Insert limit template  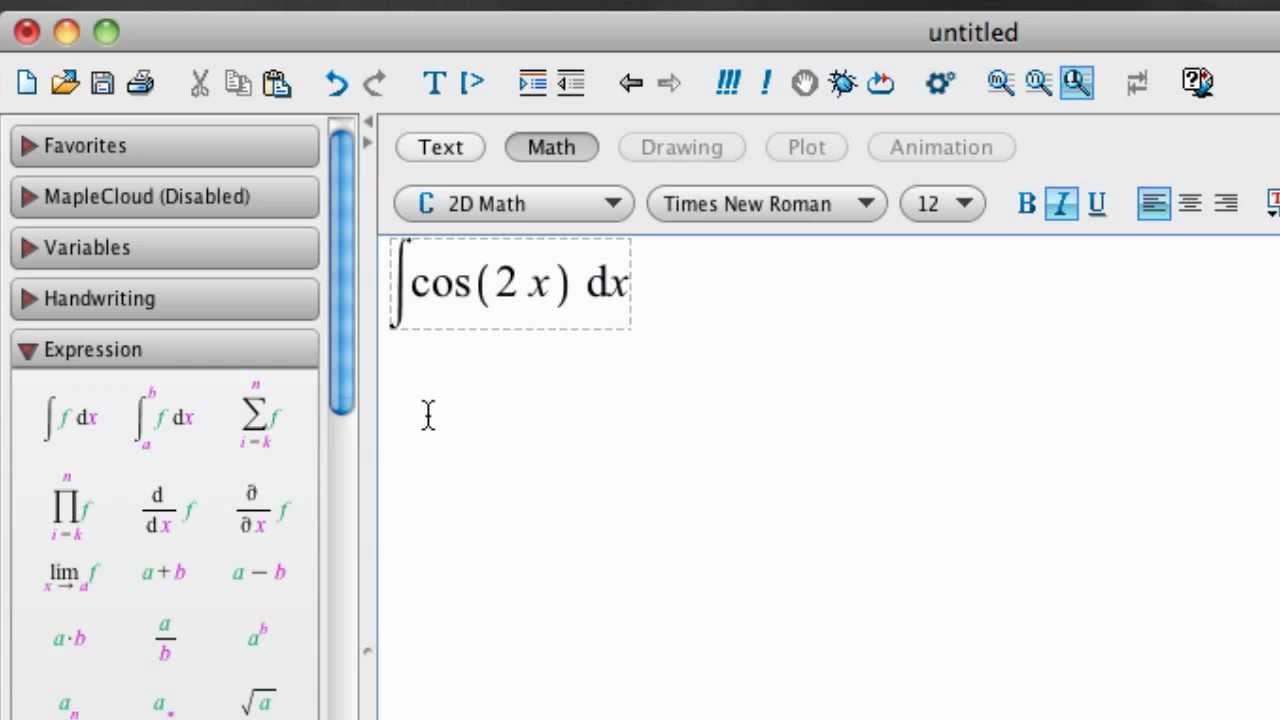71,575
